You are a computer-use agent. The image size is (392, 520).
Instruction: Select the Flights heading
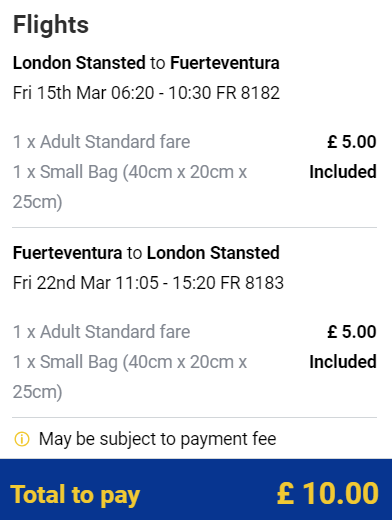click(51, 25)
